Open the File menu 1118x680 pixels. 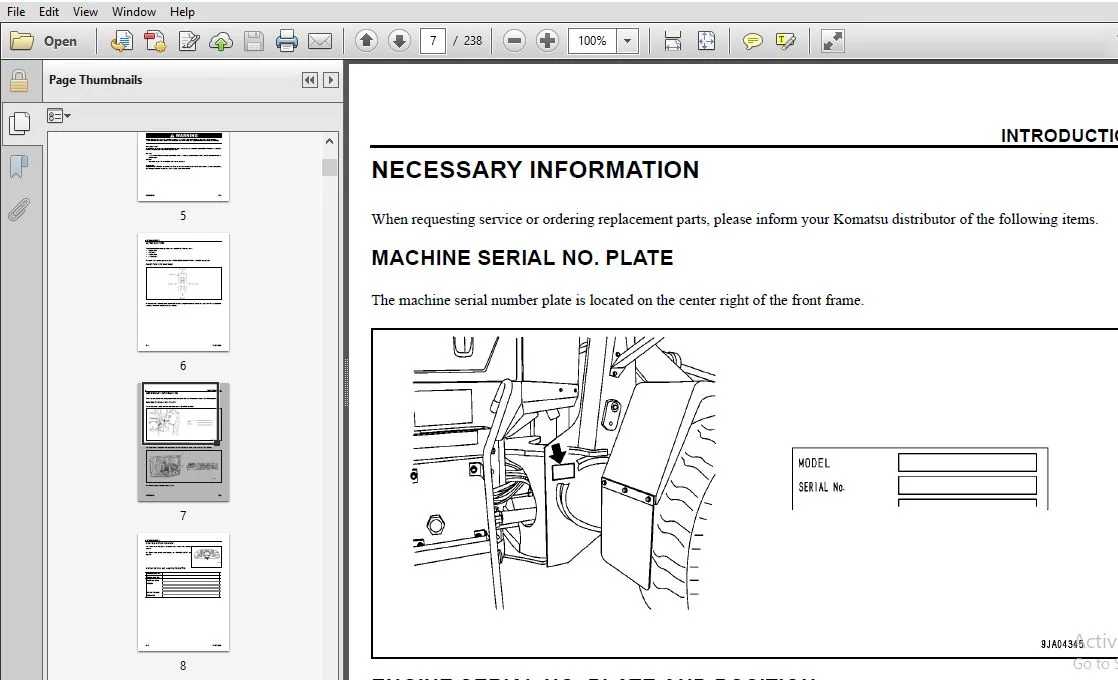click(16, 11)
